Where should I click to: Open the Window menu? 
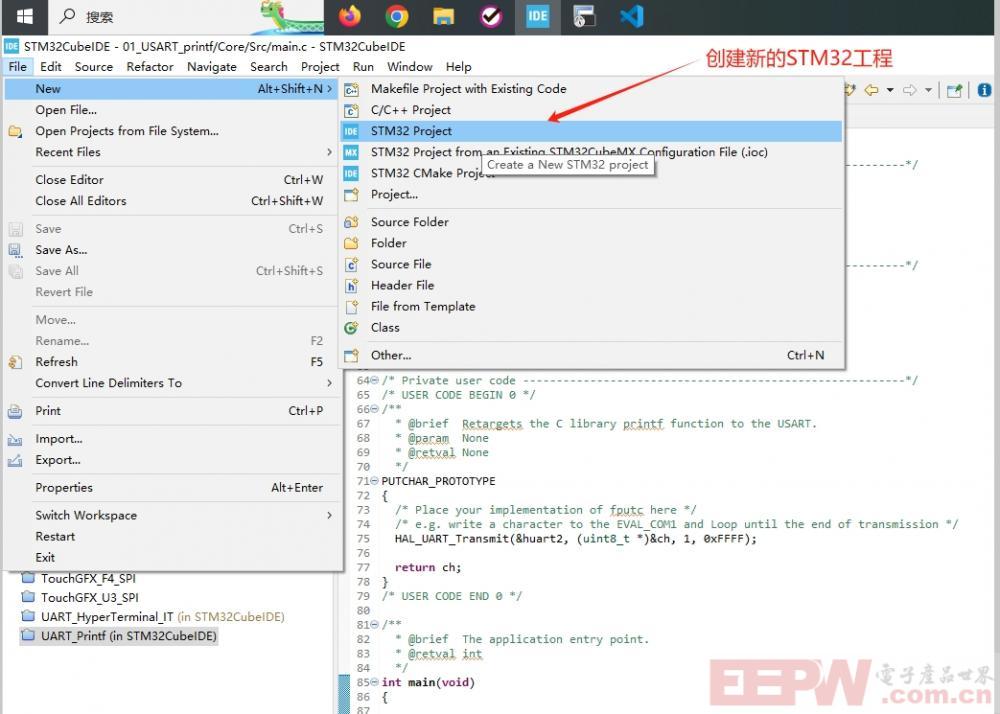410,66
